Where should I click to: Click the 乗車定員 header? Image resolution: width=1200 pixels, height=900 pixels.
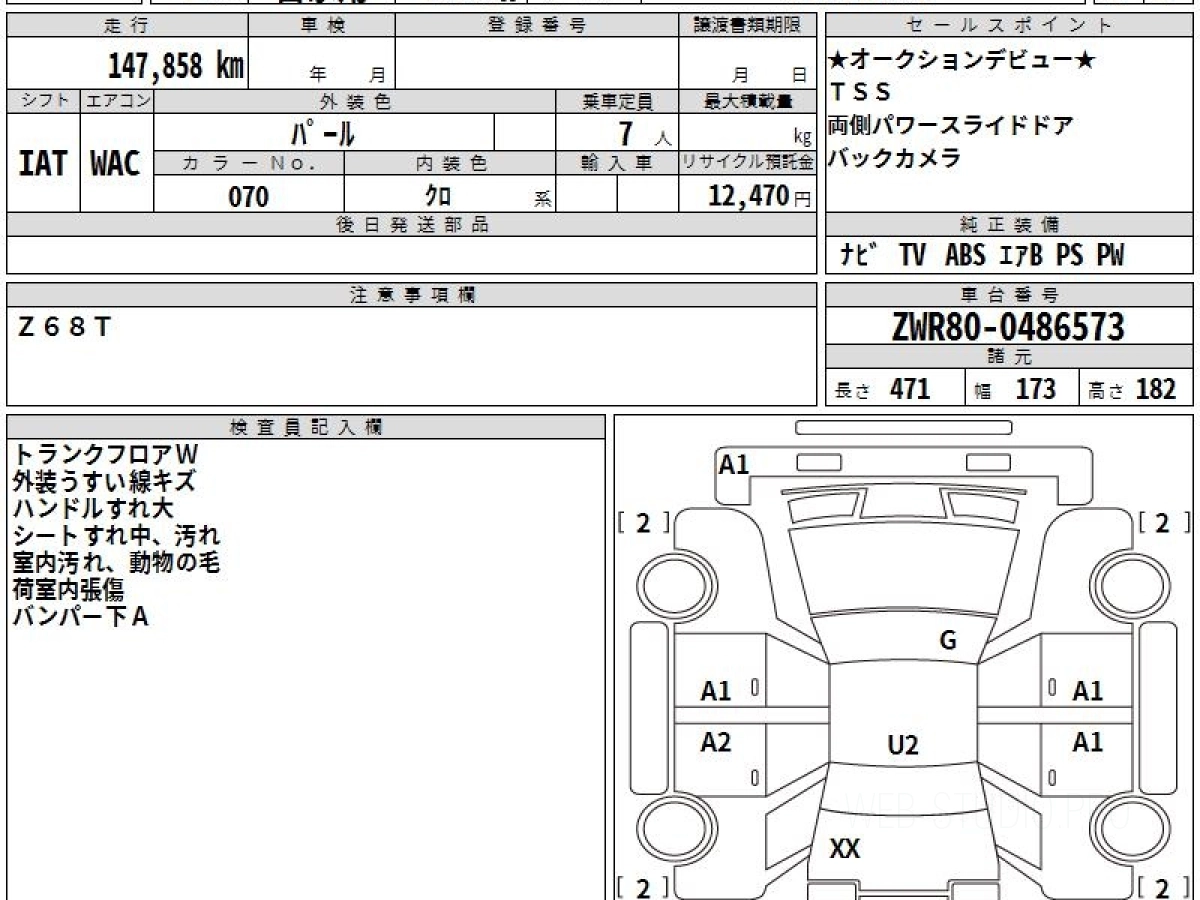(617, 101)
